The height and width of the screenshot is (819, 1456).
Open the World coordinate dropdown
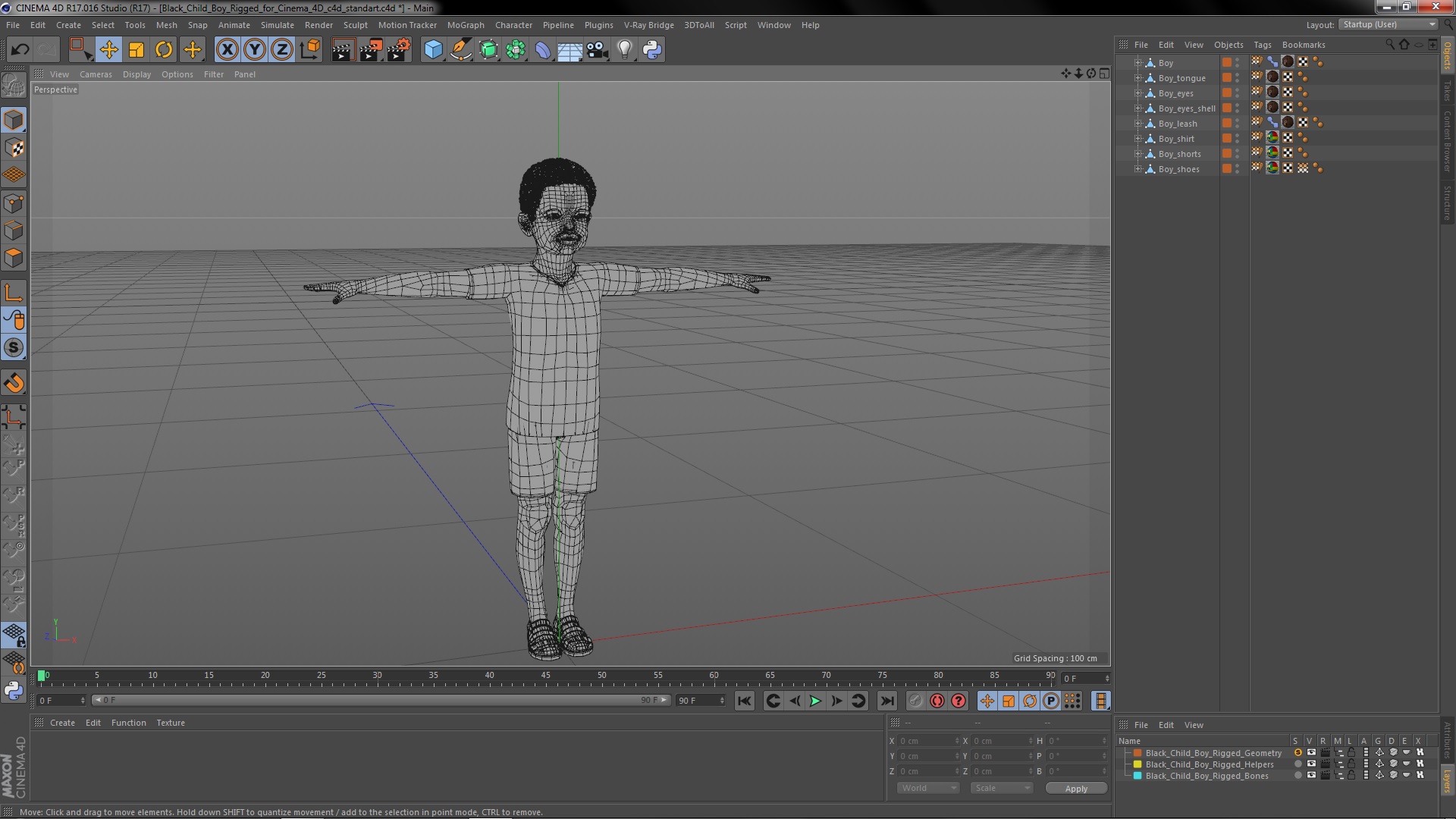929,788
